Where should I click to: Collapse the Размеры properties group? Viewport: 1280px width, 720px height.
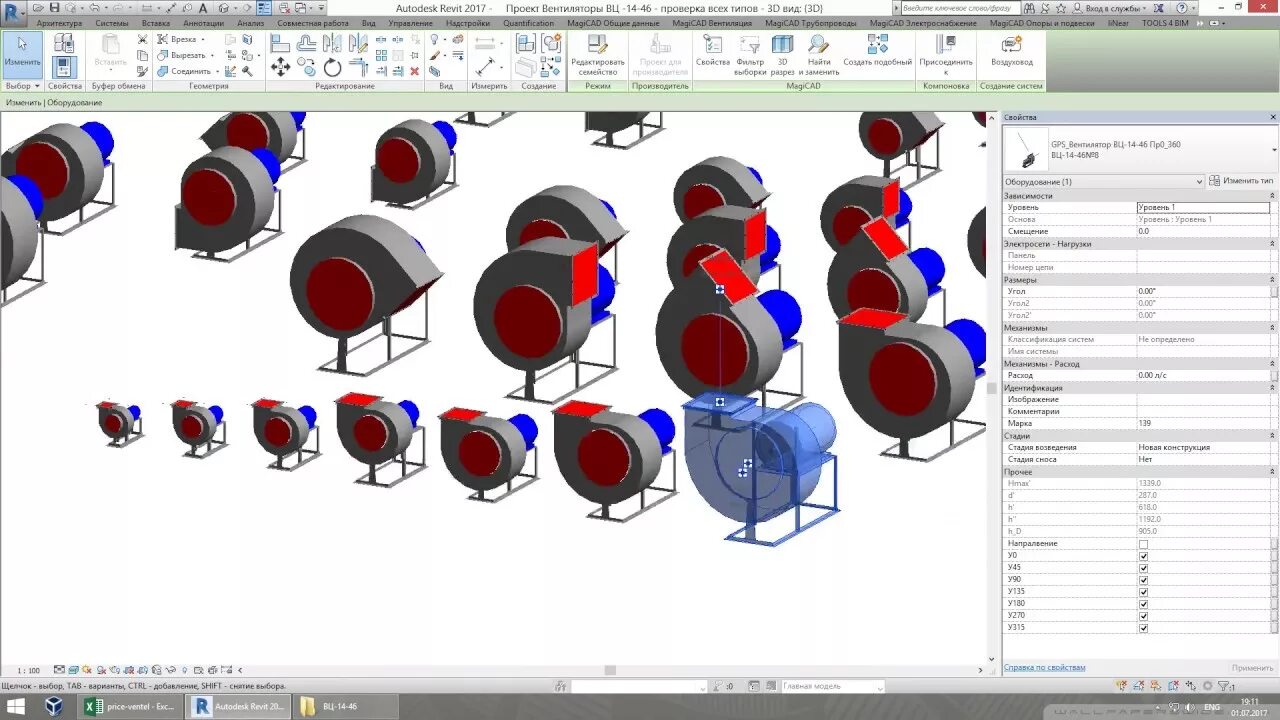[1272, 280]
